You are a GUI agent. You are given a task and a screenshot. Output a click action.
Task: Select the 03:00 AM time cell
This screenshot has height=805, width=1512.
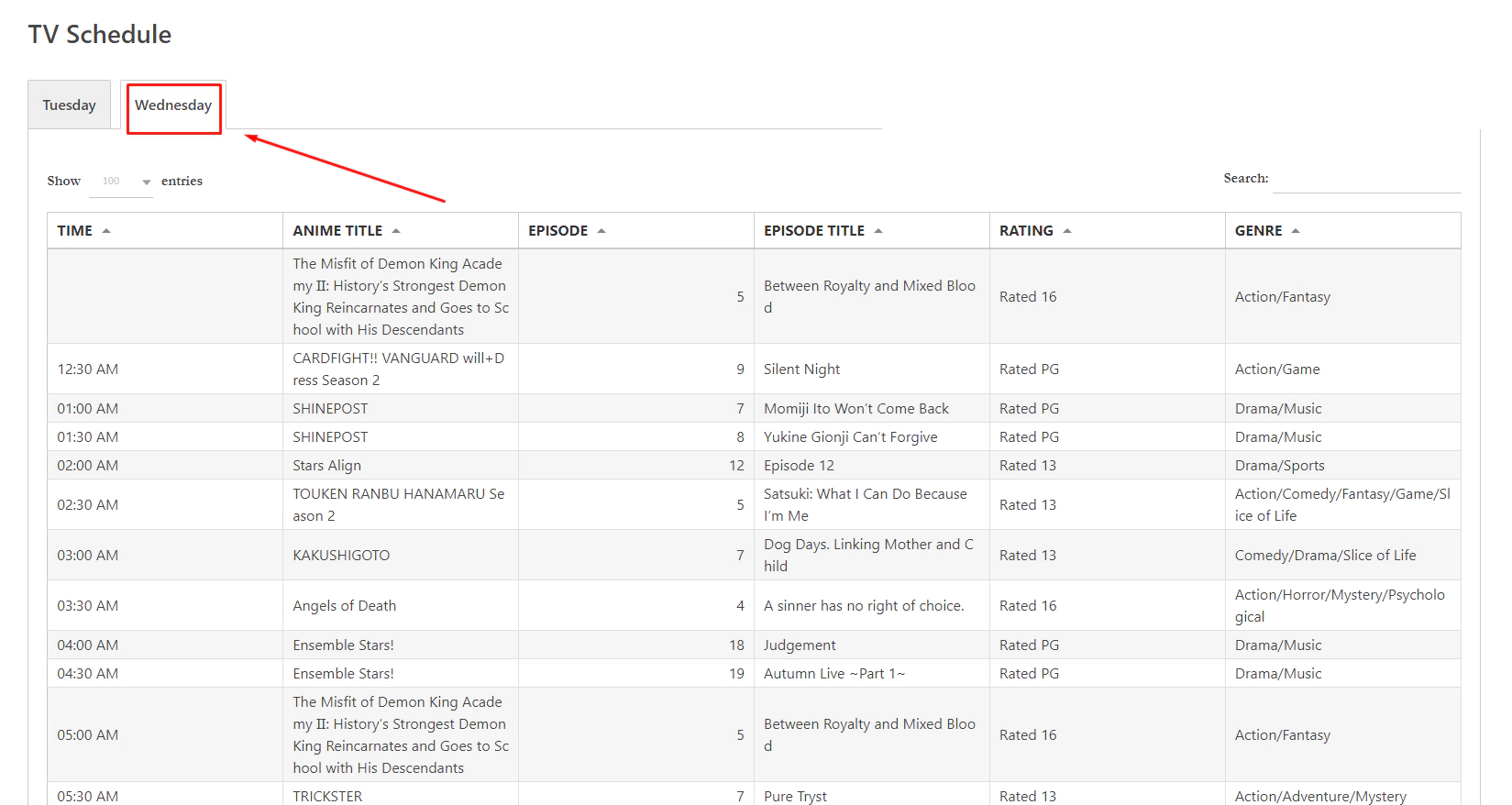point(165,556)
